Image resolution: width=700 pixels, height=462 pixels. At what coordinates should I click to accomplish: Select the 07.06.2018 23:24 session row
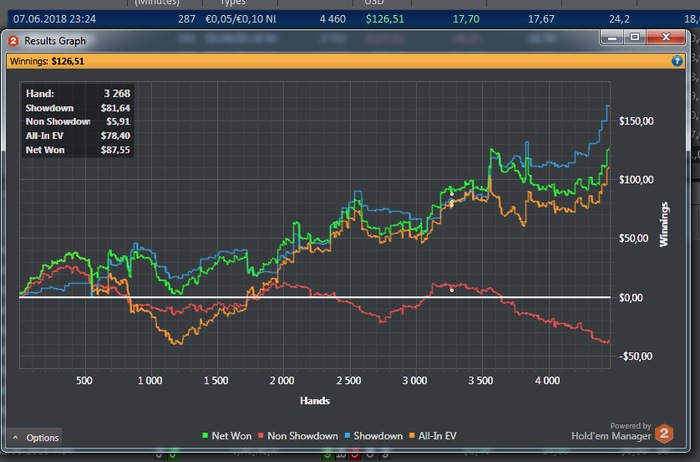coord(354,19)
